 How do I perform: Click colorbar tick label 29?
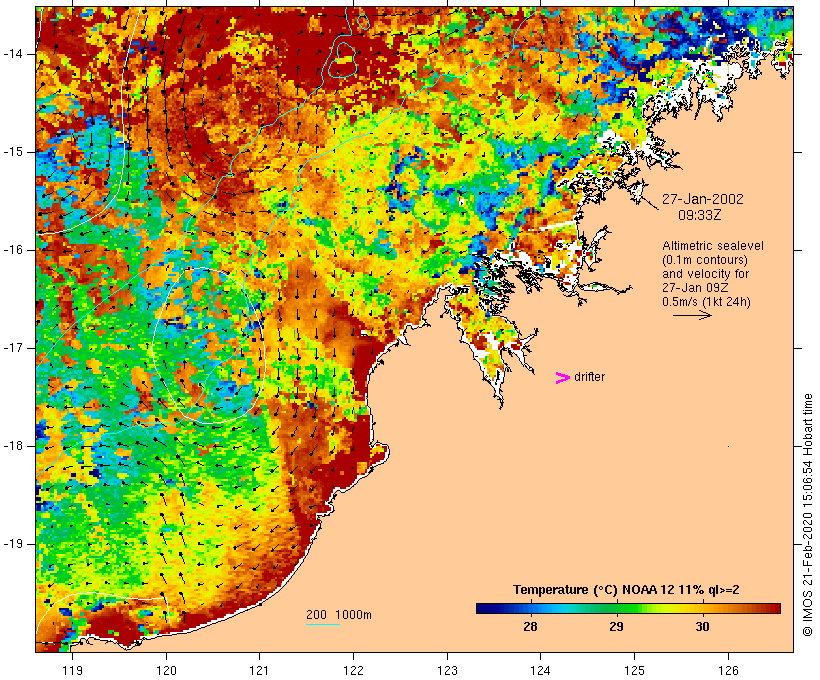[x=617, y=626]
